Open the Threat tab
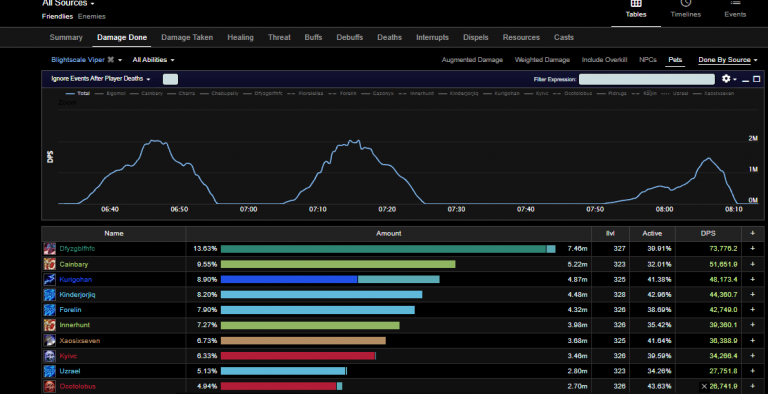 point(279,37)
